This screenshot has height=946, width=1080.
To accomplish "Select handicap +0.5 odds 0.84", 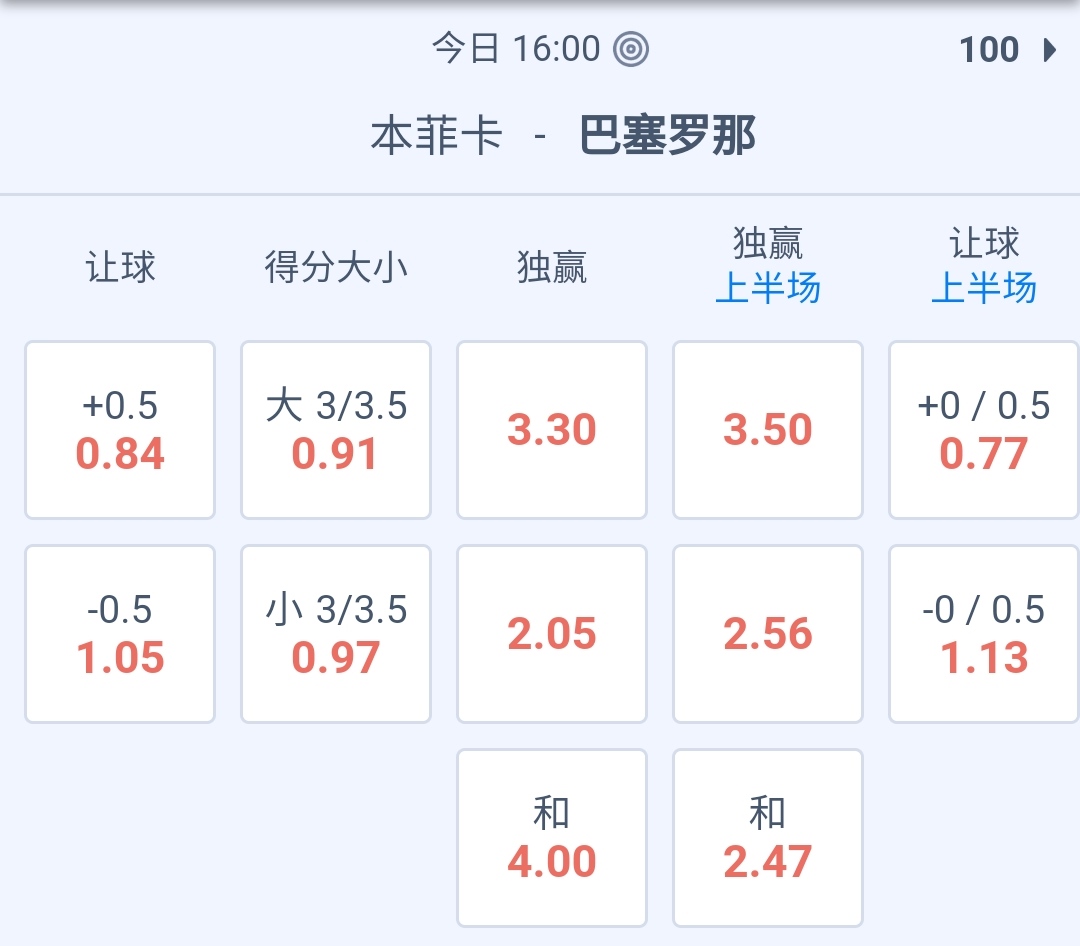I will (120, 430).
